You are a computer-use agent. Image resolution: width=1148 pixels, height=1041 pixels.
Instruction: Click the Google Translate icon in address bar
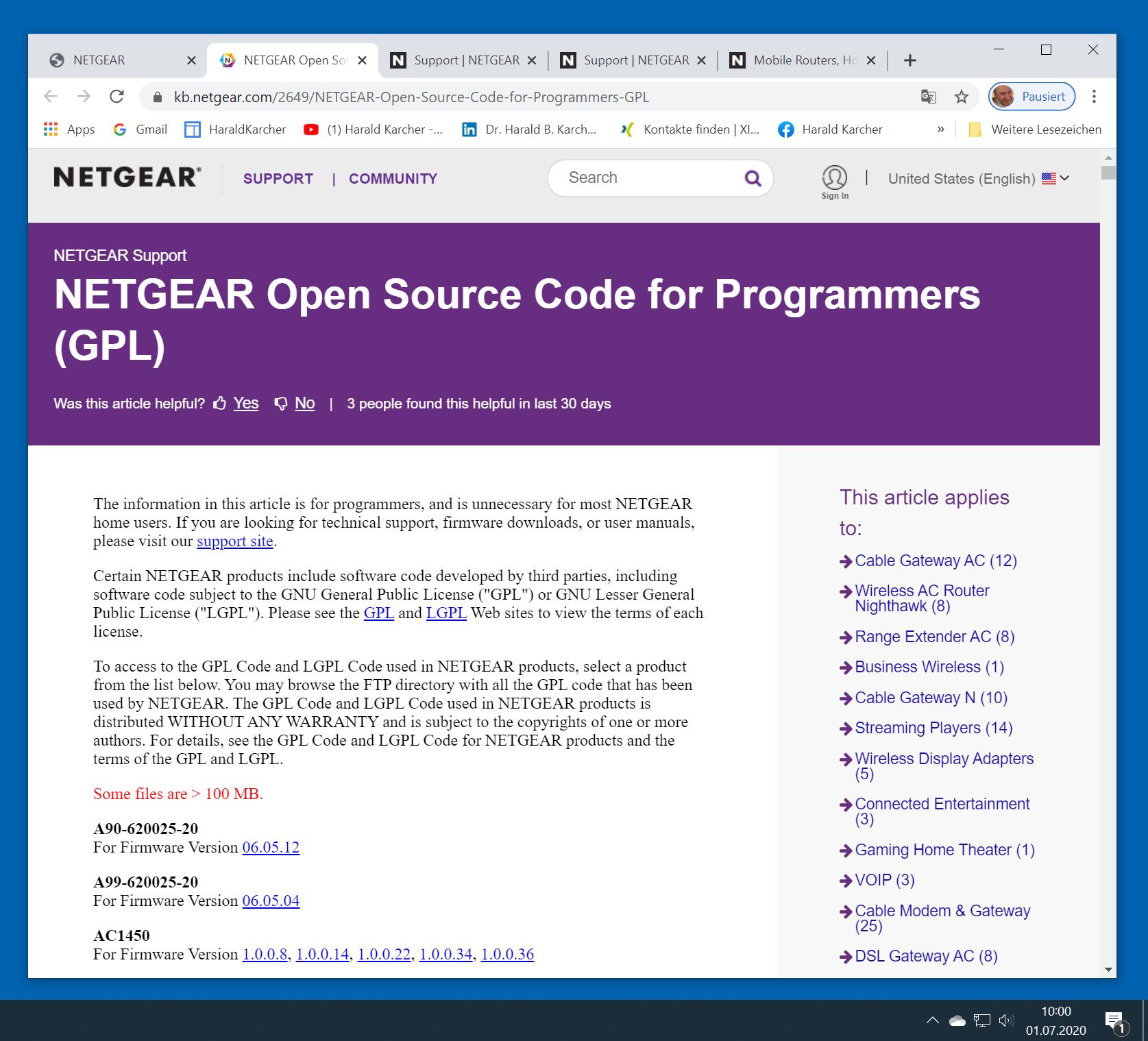click(929, 97)
